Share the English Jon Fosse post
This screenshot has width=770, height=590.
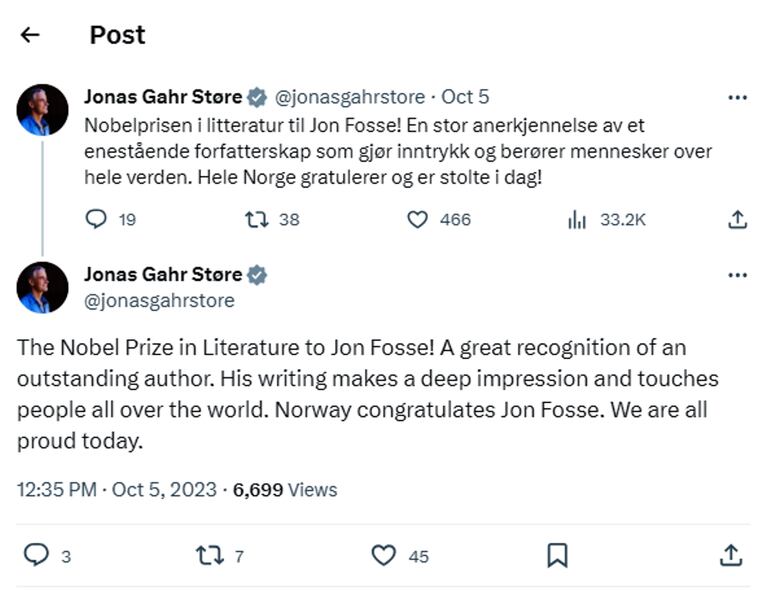click(731, 555)
